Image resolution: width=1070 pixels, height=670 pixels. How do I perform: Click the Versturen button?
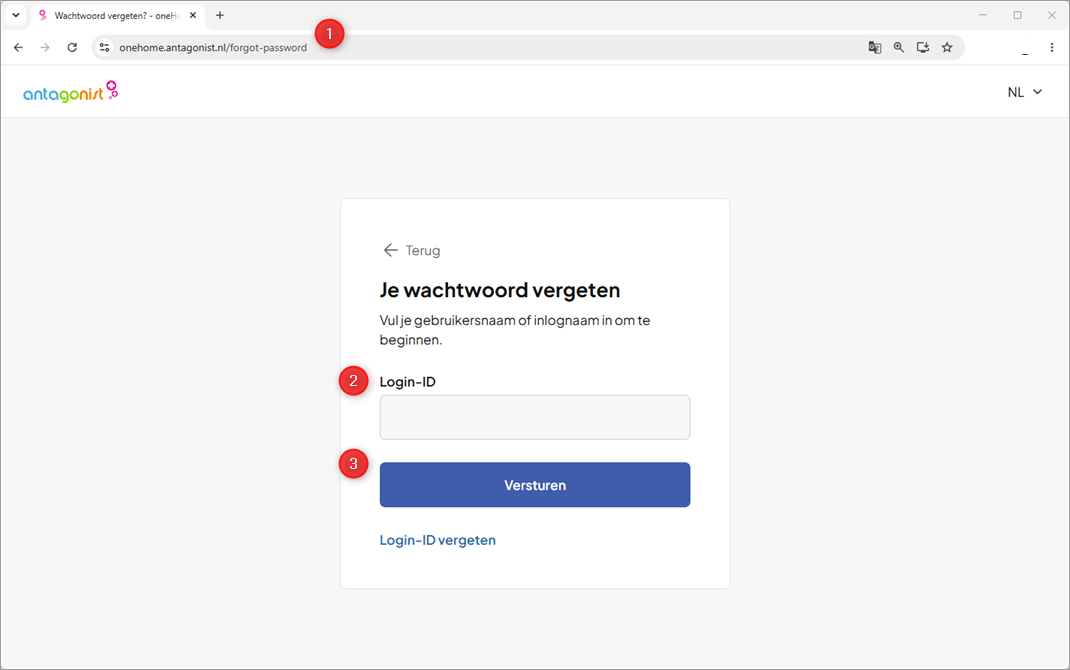coord(535,485)
